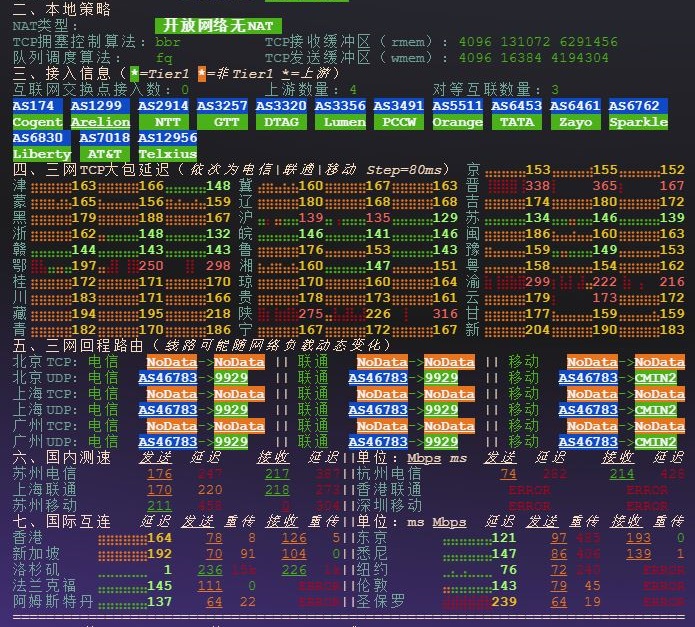Click latency value 204 in 新 row
The width and height of the screenshot is (695, 627).
tap(538, 330)
